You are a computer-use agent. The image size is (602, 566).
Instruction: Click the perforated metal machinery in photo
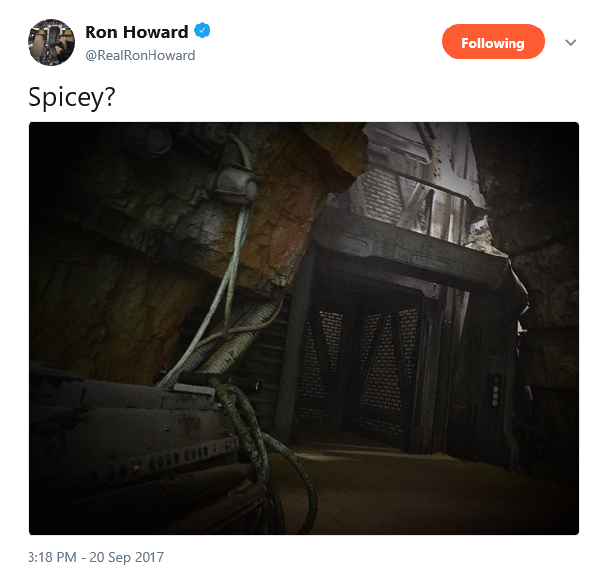click(x=134, y=438)
